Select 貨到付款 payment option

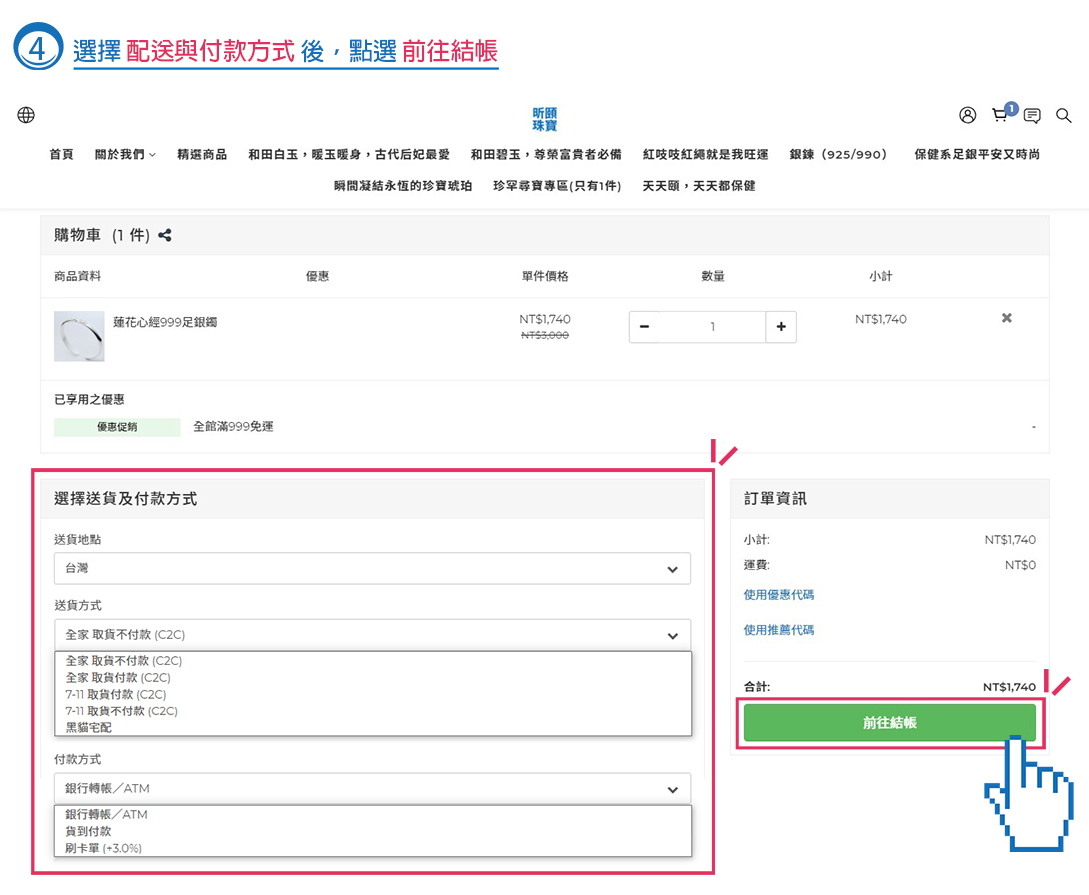(x=88, y=831)
